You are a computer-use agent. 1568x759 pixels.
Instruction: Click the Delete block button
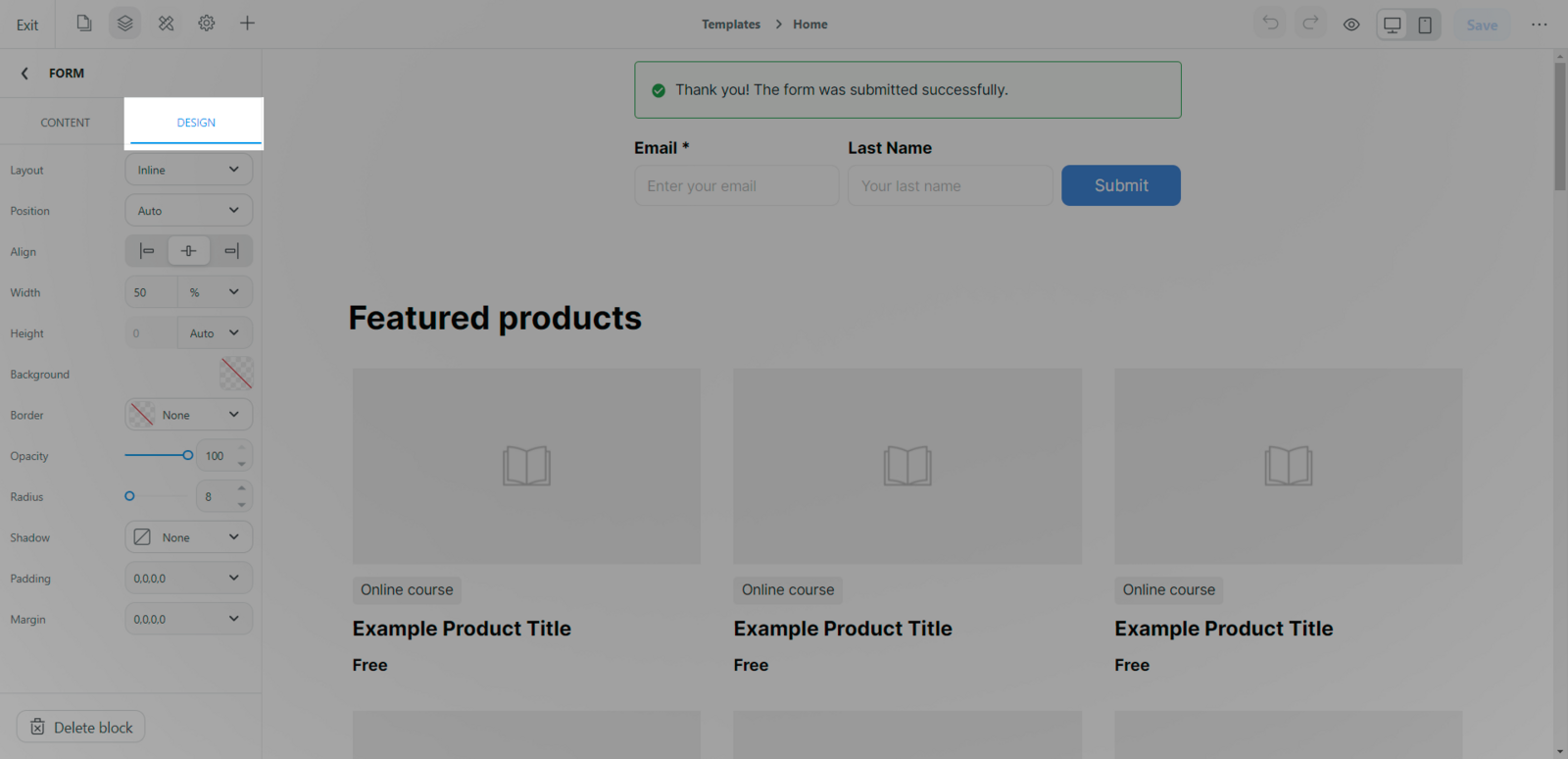click(x=81, y=727)
